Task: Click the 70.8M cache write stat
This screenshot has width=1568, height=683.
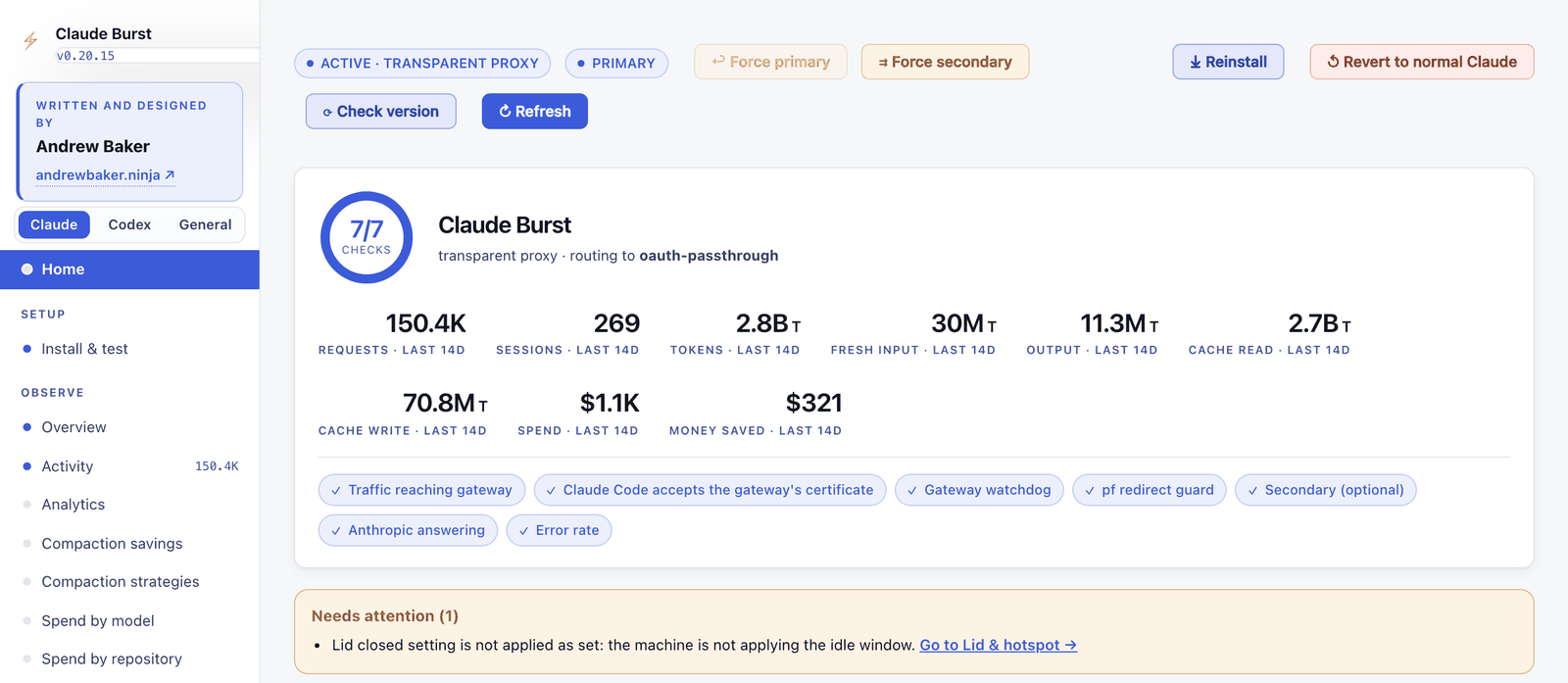Action: (403, 414)
